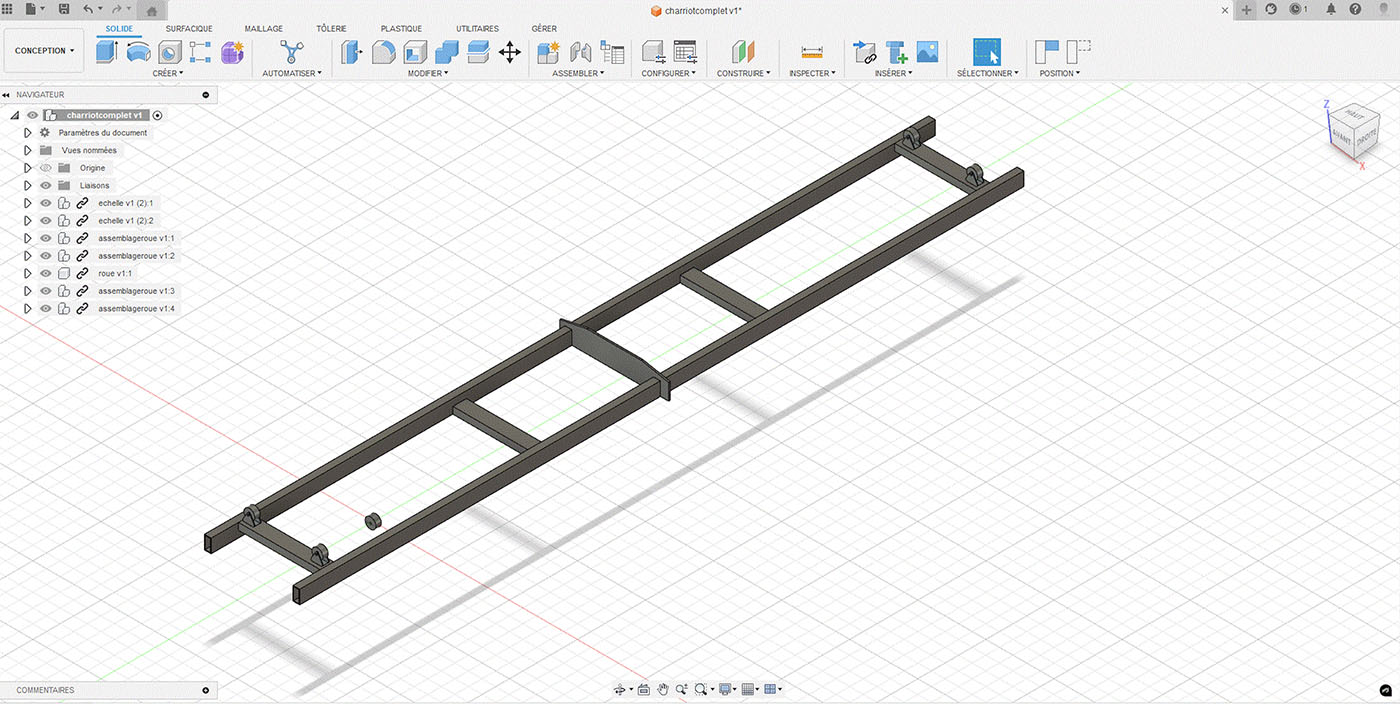Click the Insert Image icon

(927, 52)
